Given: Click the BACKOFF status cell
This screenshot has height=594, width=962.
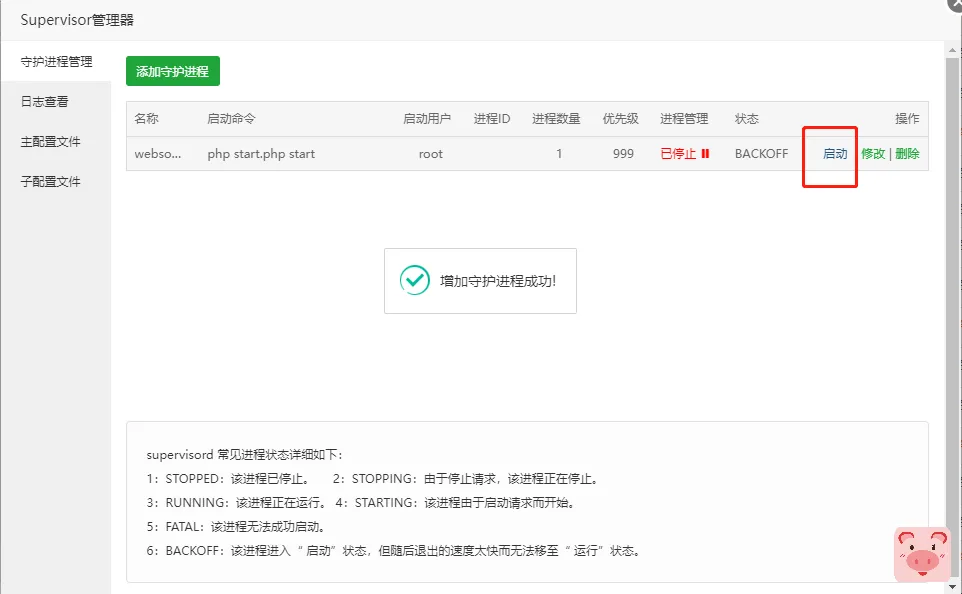Looking at the screenshot, I should click(761, 153).
